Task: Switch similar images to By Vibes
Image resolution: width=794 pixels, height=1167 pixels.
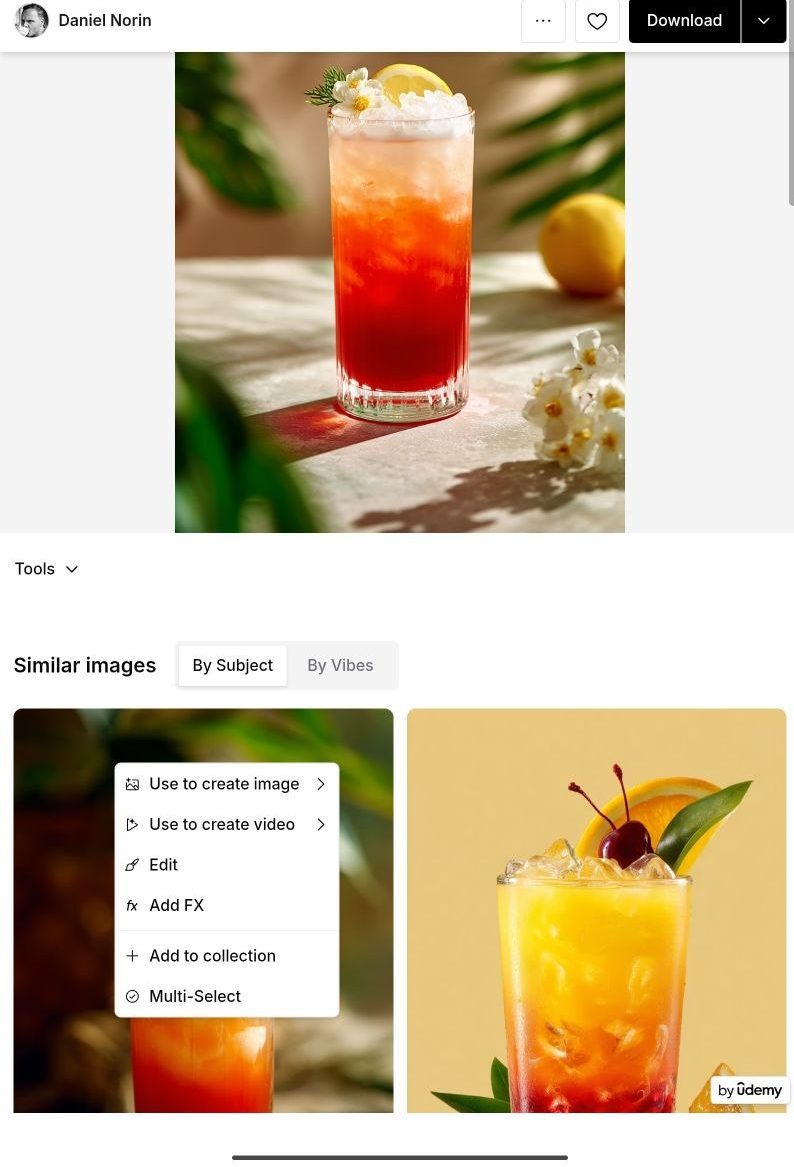Action: [x=340, y=665]
